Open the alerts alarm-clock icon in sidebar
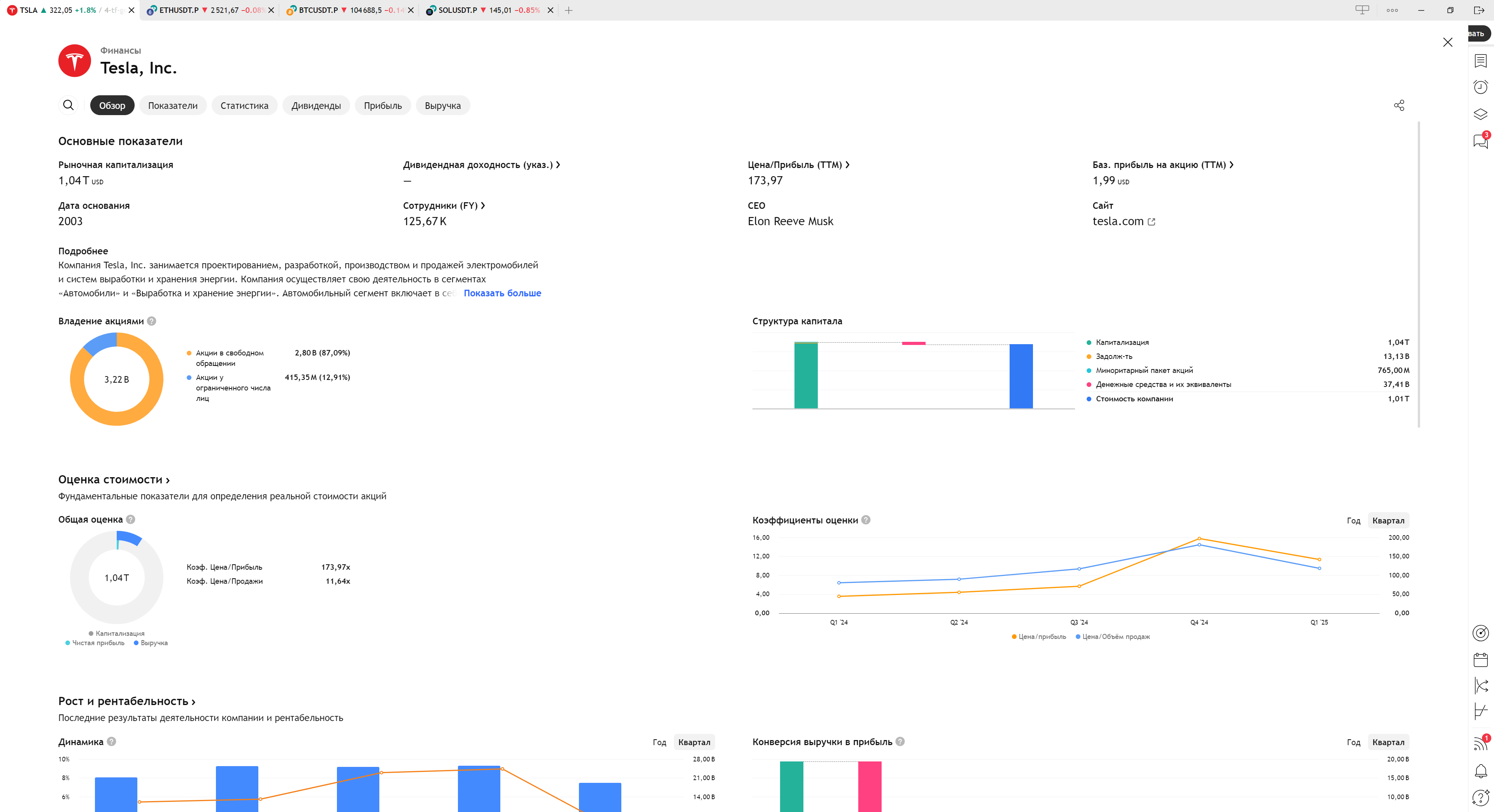1494x812 pixels. (1480, 87)
